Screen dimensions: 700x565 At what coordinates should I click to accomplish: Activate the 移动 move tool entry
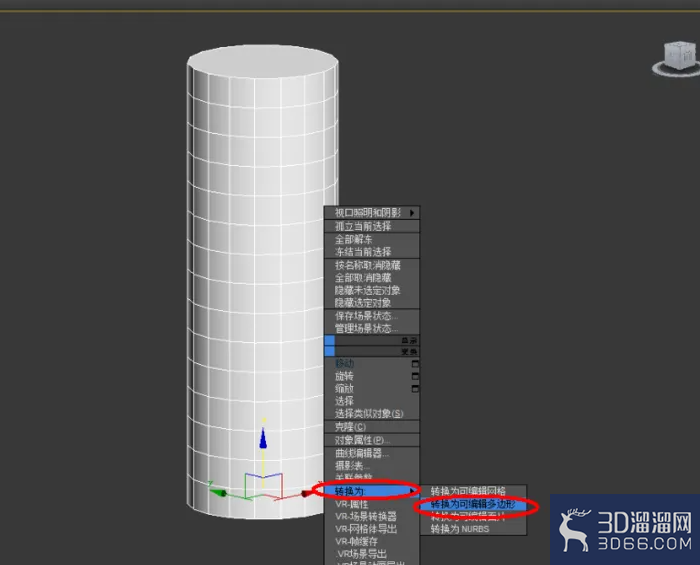[x=344, y=364]
